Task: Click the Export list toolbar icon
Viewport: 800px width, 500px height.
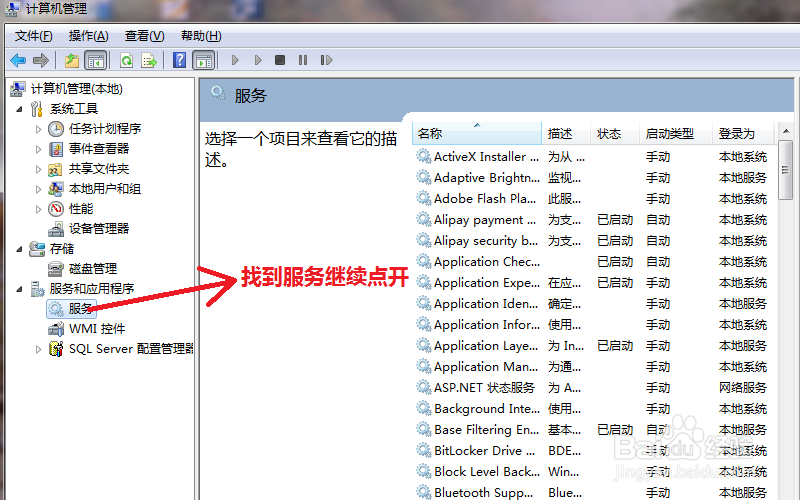Action: 149,60
